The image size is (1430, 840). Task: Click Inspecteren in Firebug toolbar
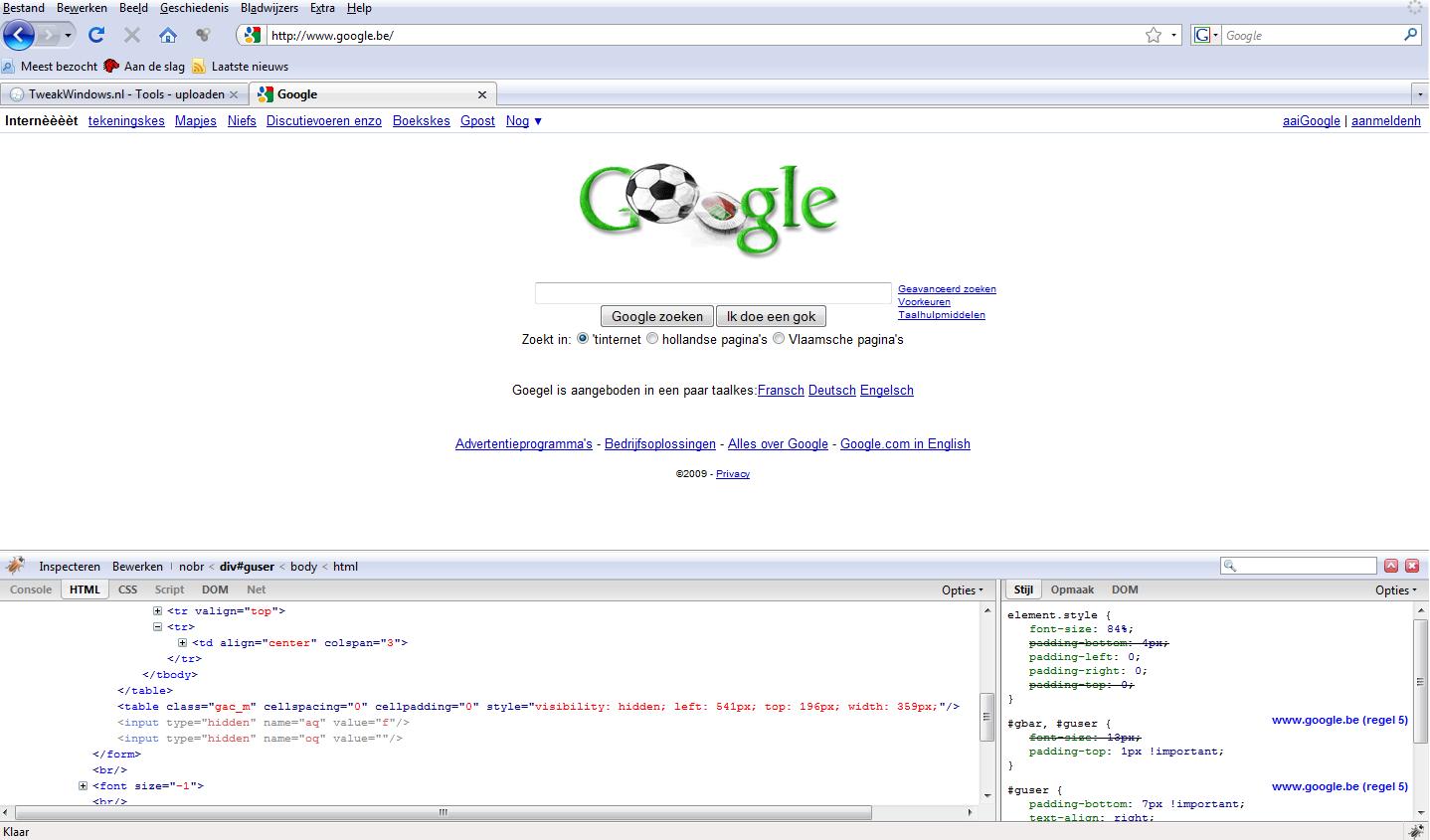point(70,567)
